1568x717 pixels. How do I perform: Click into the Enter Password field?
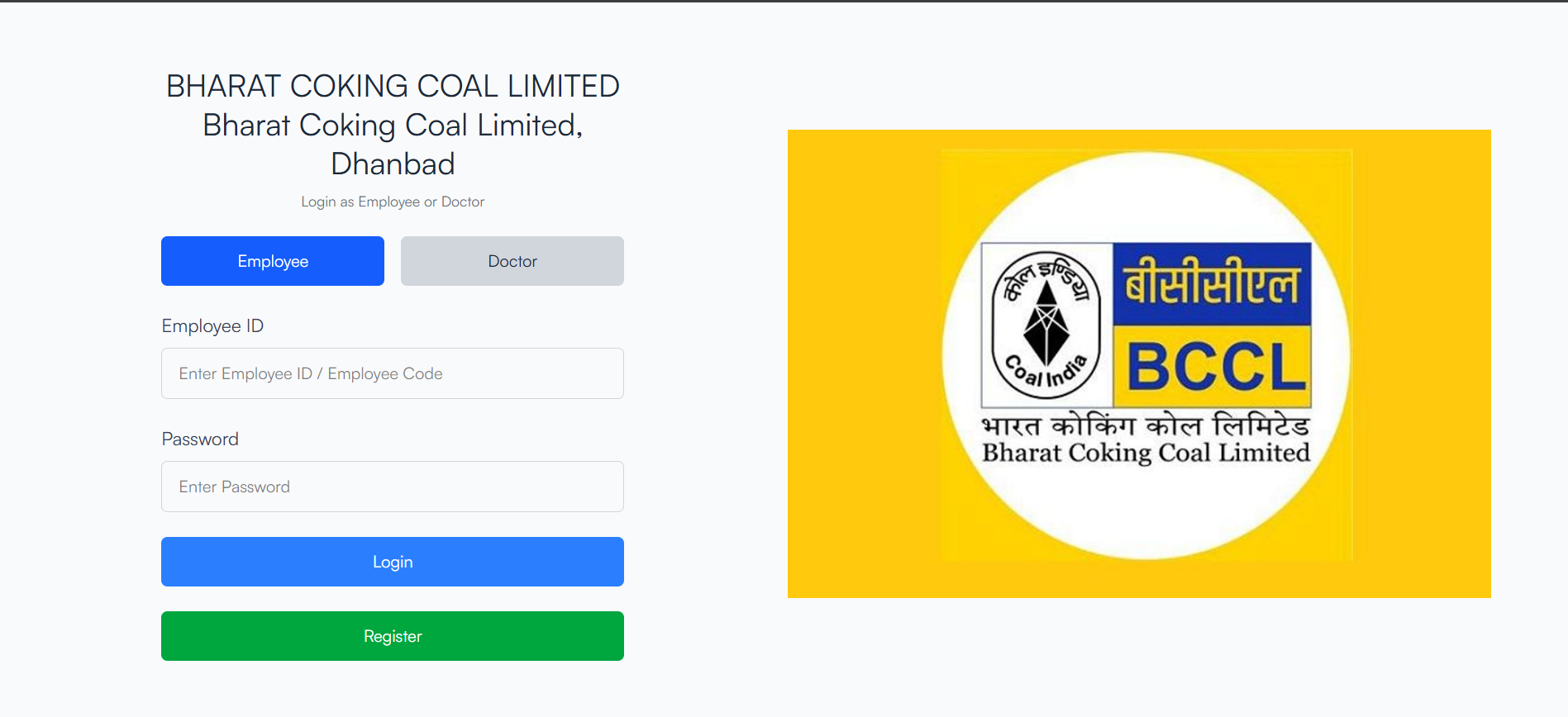coord(393,487)
